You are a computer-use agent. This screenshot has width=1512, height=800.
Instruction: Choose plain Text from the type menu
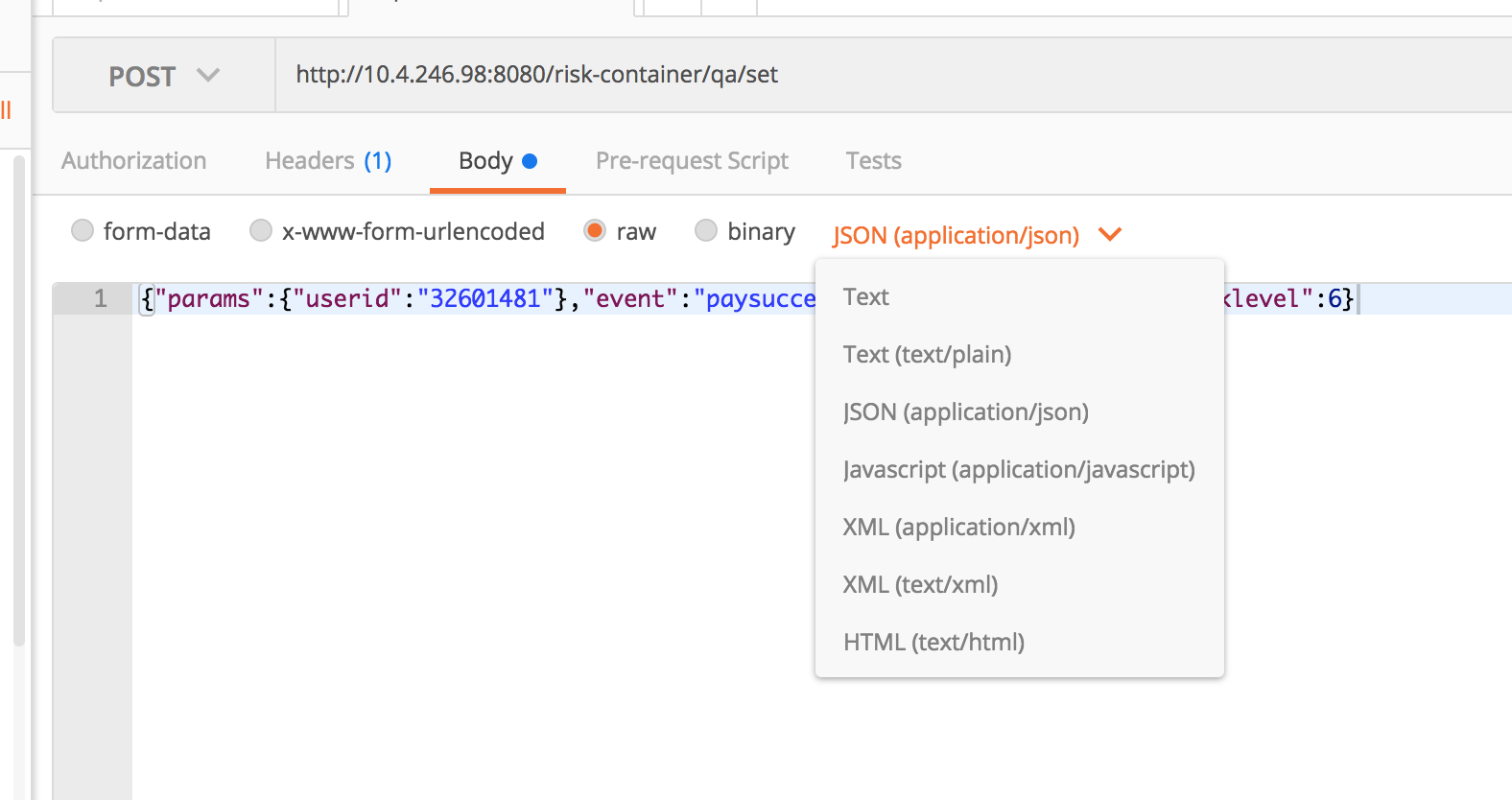click(866, 297)
